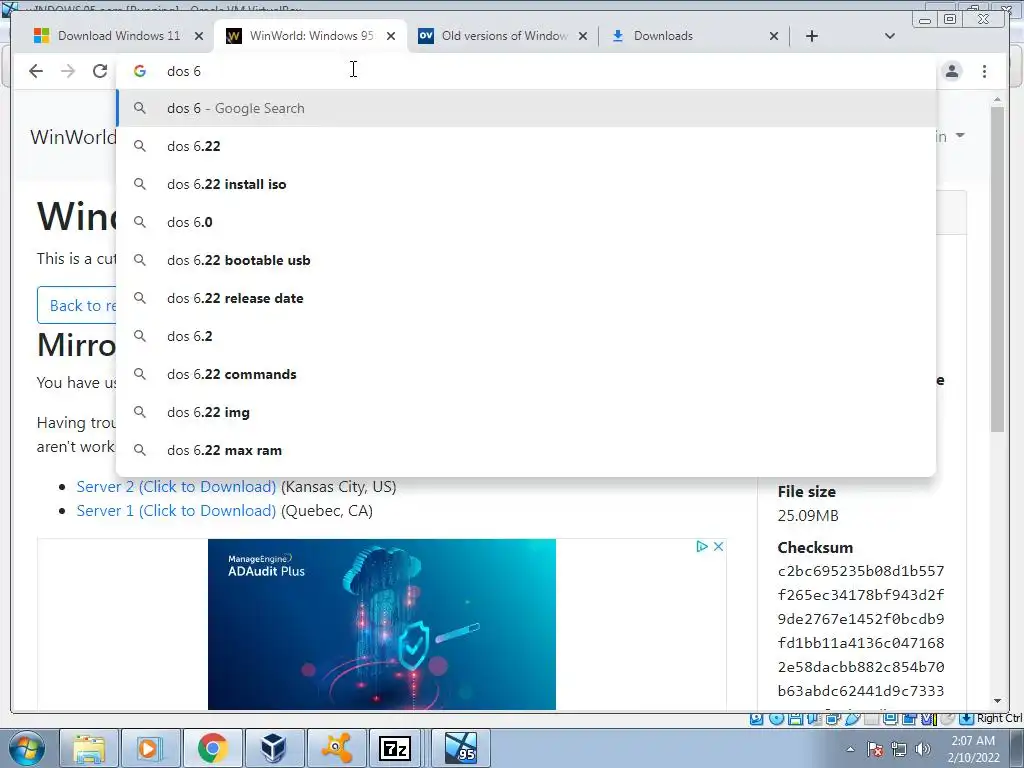Image resolution: width=1024 pixels, height=768 pixels.
Task: Click the scrollbar up arrow
Action: [x=997, y=99]
